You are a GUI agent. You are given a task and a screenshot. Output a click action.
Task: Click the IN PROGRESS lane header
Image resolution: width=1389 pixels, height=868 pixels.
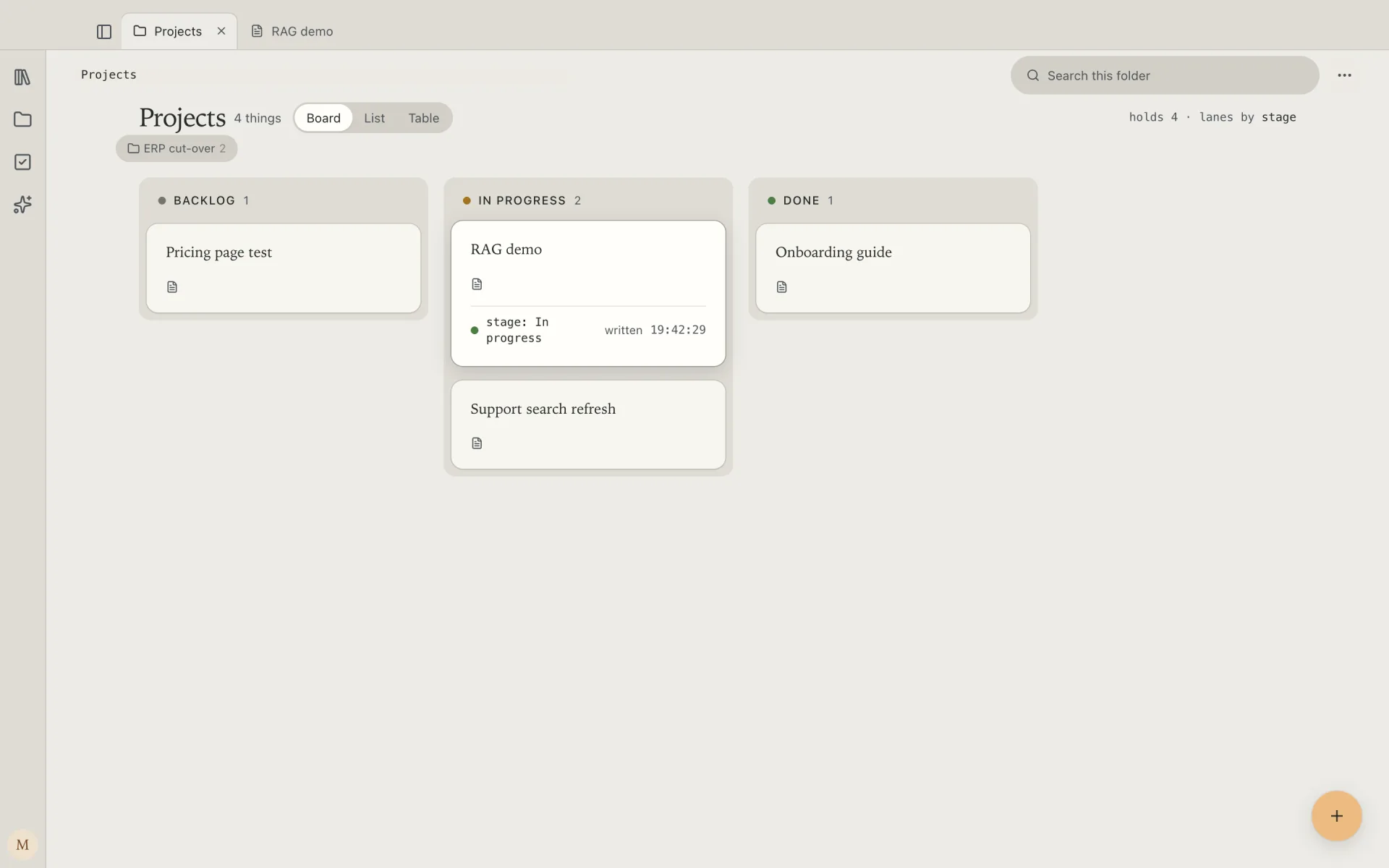coord(522,200)
